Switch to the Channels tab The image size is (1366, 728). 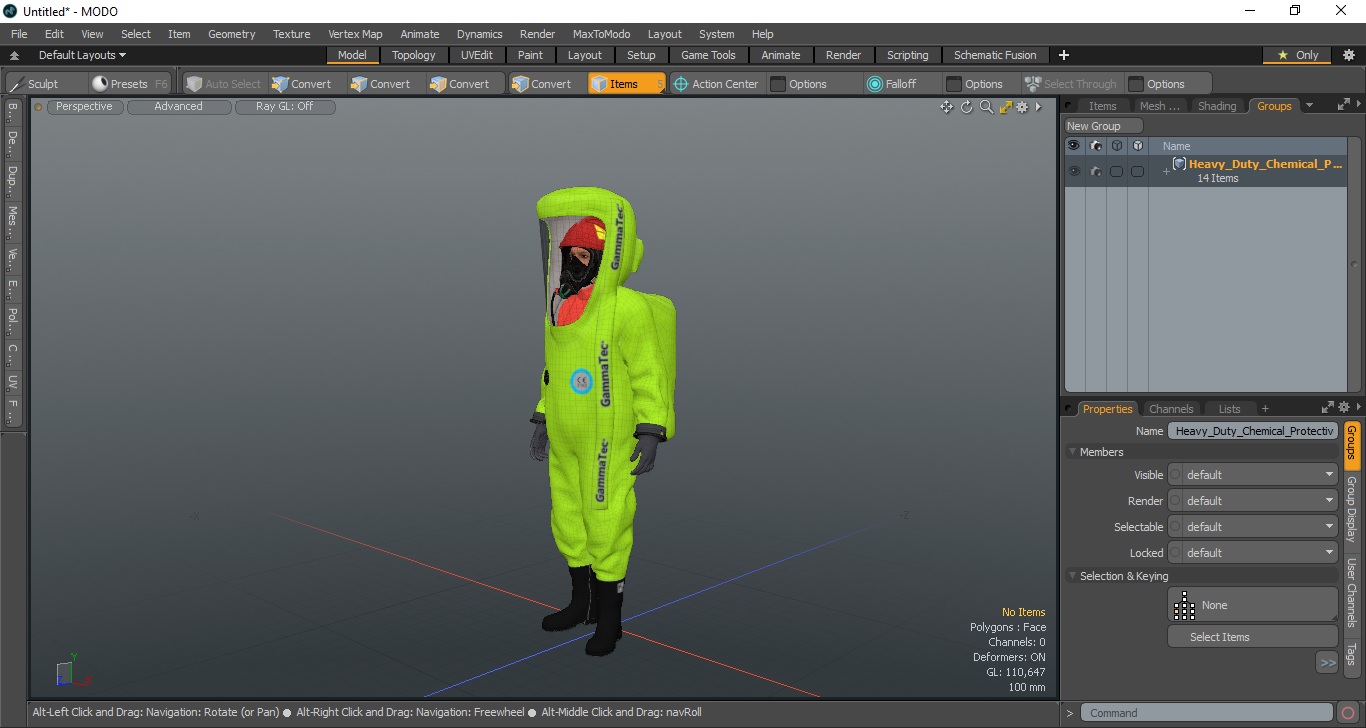coord(1171,409)
